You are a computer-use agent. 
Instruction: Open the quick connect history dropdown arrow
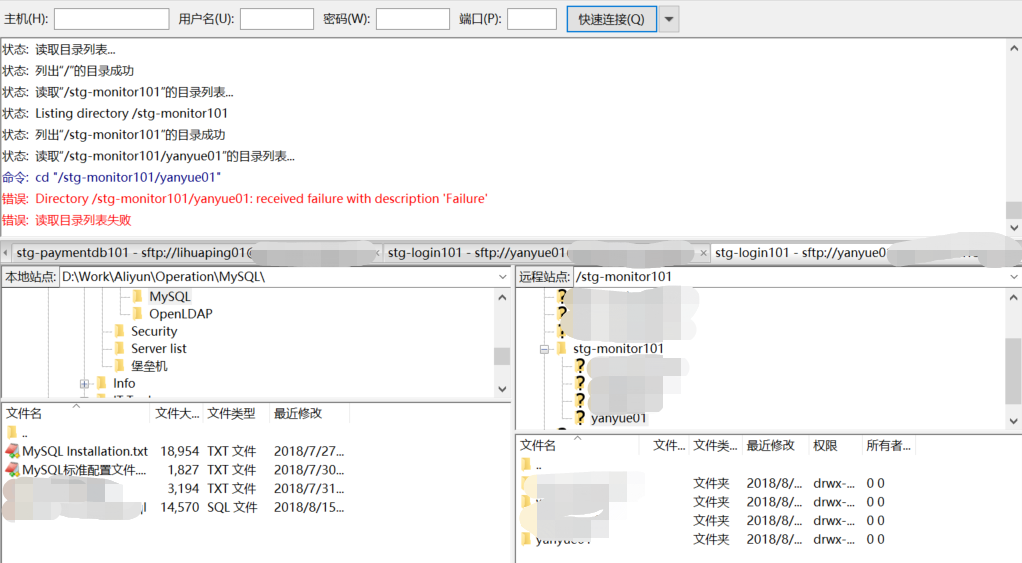point(669,19)
